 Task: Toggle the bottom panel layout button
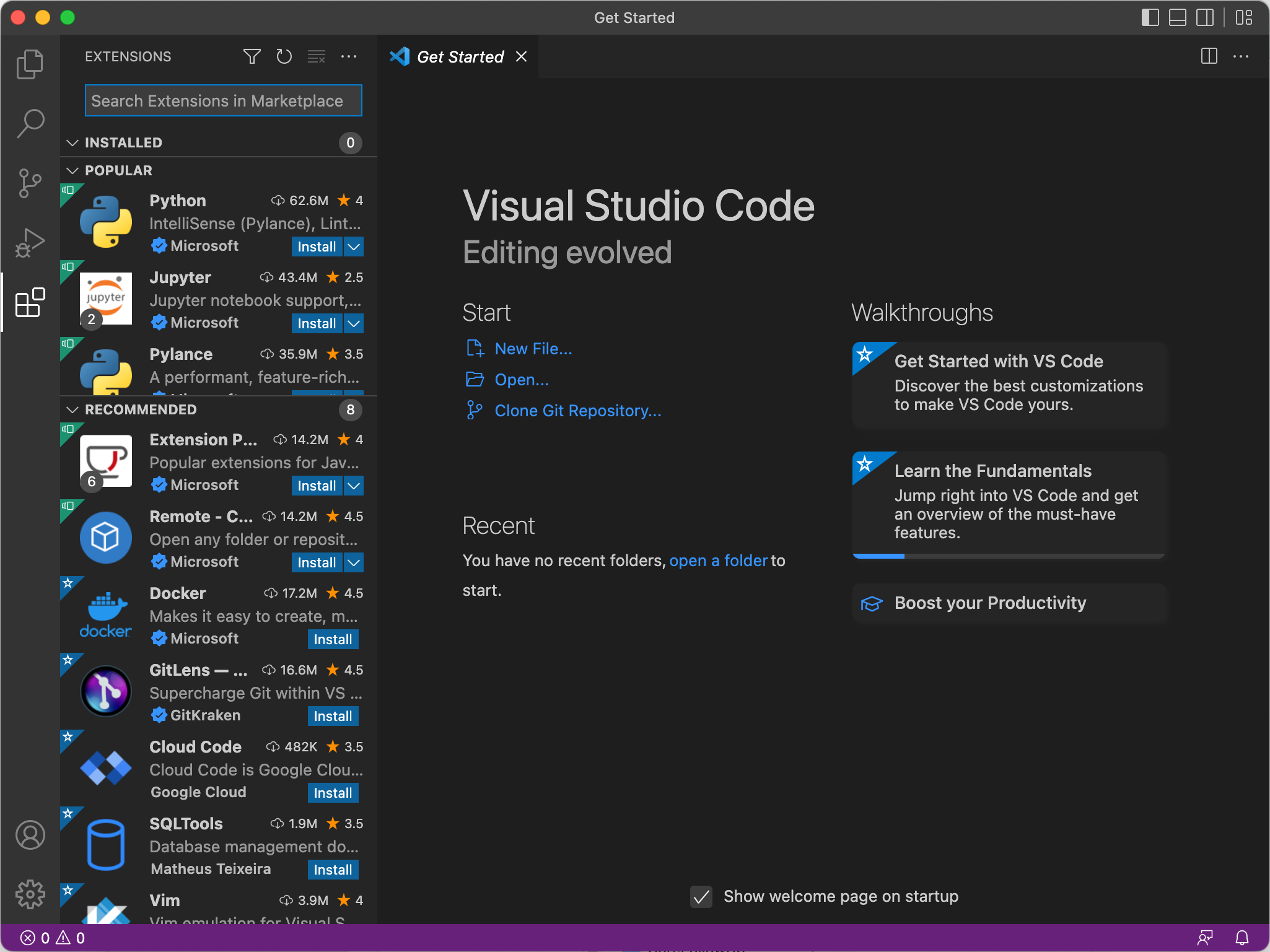click(1177, 17)
